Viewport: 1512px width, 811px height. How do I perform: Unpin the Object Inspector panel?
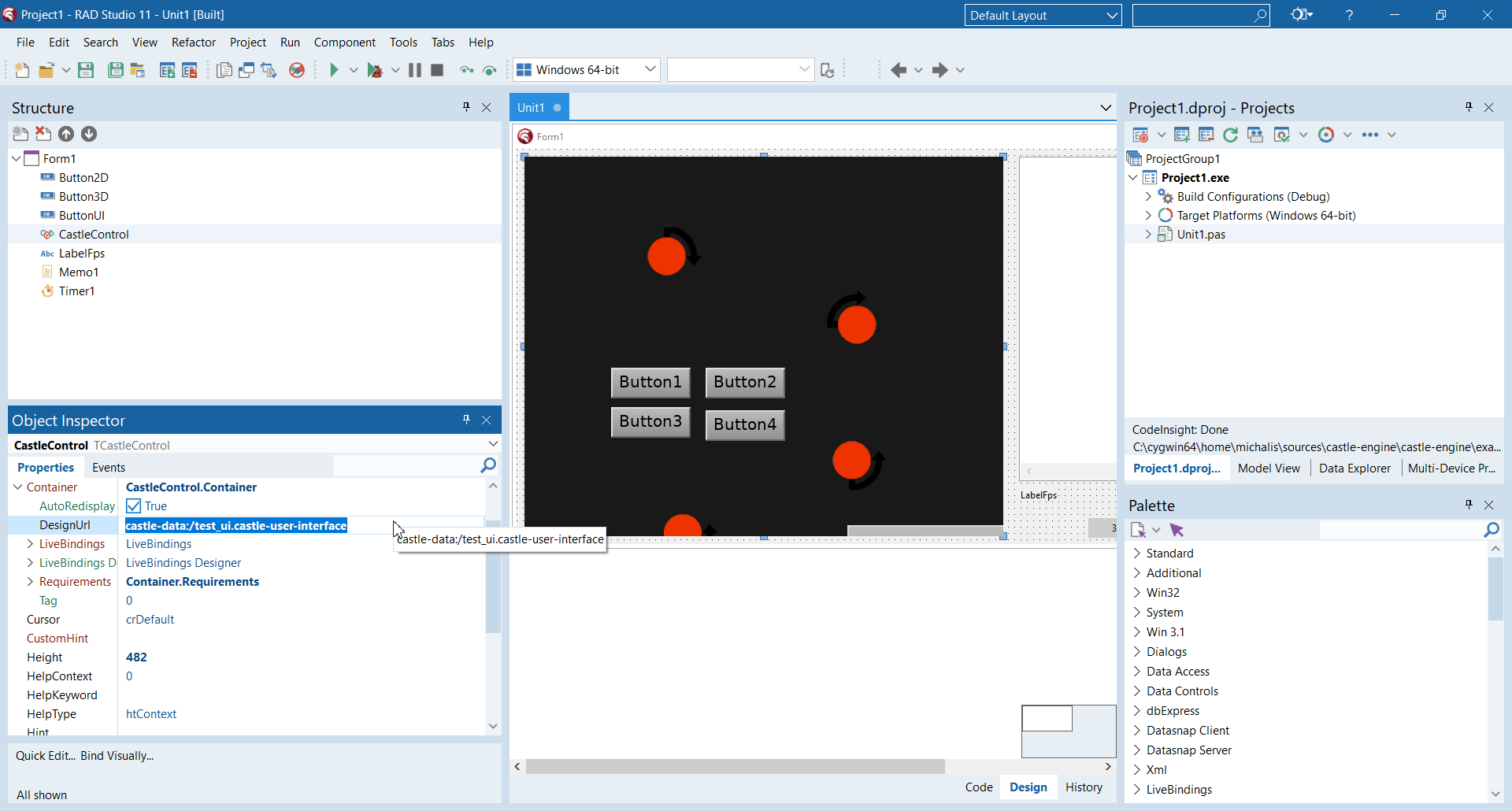(466, 420)
